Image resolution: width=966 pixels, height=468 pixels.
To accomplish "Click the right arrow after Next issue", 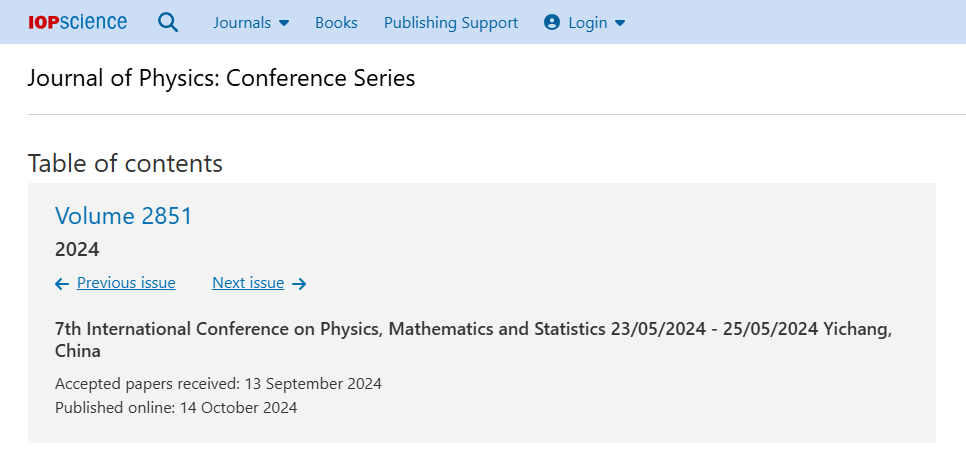I will [299, 284].
